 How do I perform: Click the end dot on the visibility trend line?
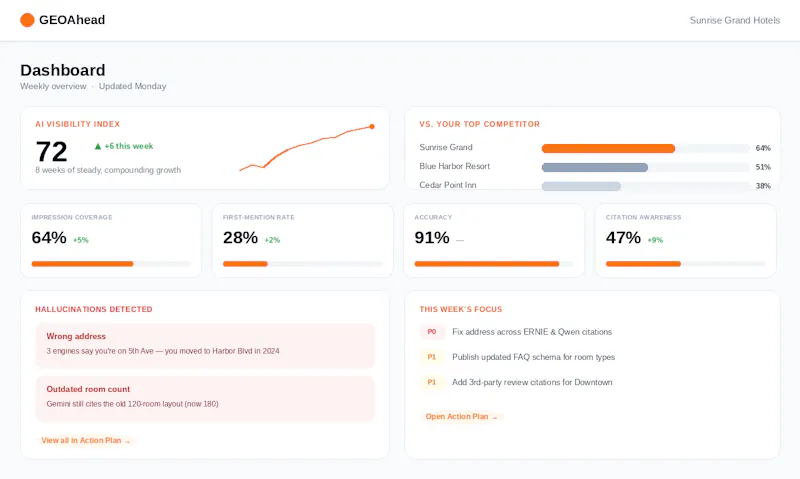point(372,127)
